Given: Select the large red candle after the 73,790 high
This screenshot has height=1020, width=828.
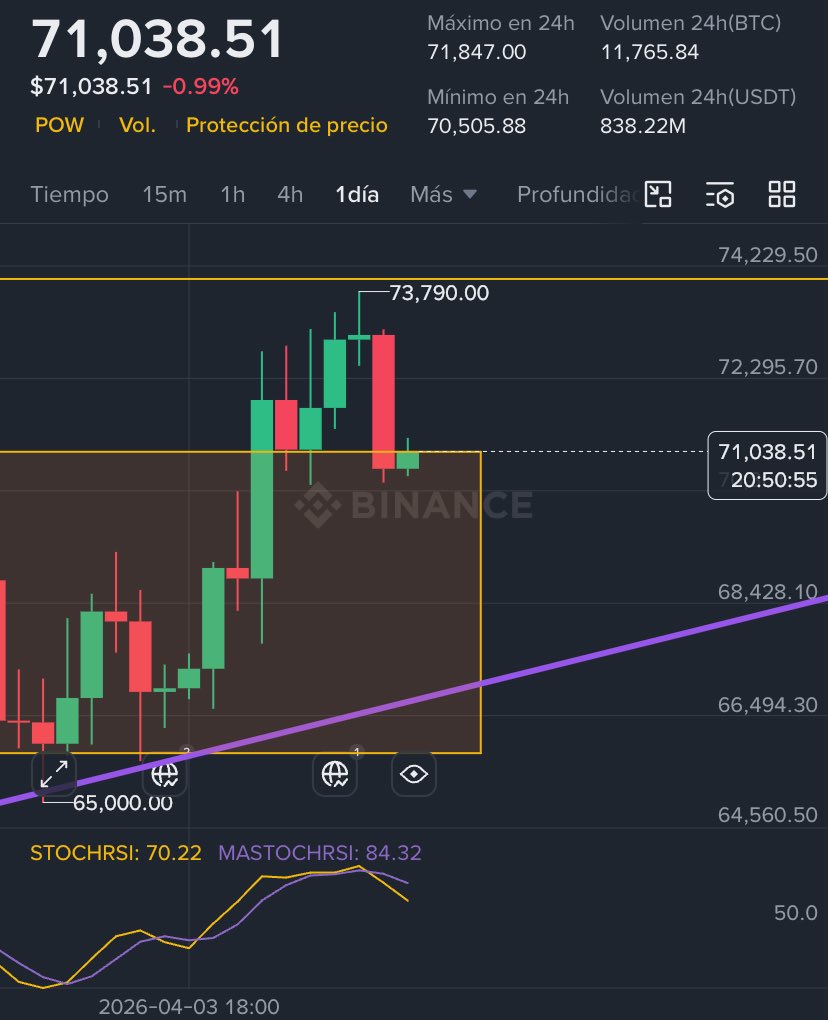Looking at the screenshot, I should pos(383,401).
